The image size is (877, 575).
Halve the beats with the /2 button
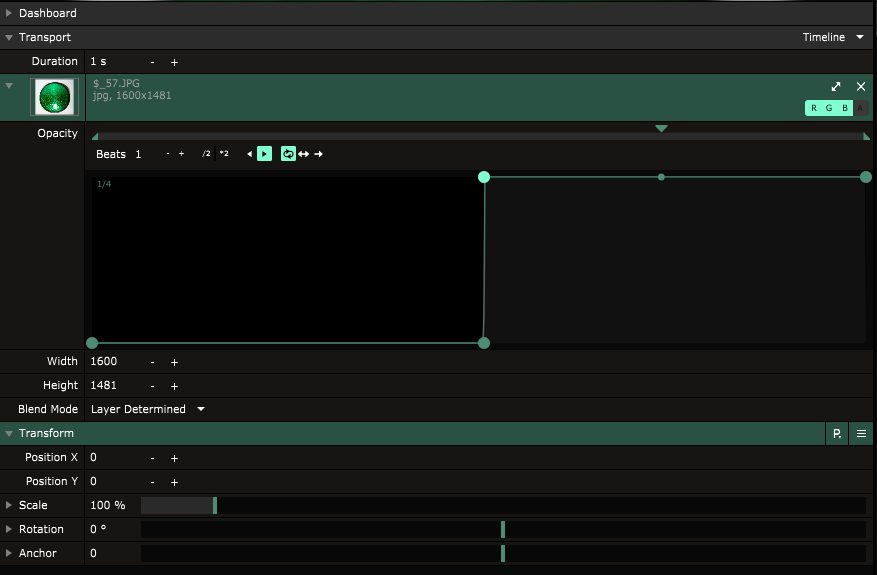click(206, 154)
